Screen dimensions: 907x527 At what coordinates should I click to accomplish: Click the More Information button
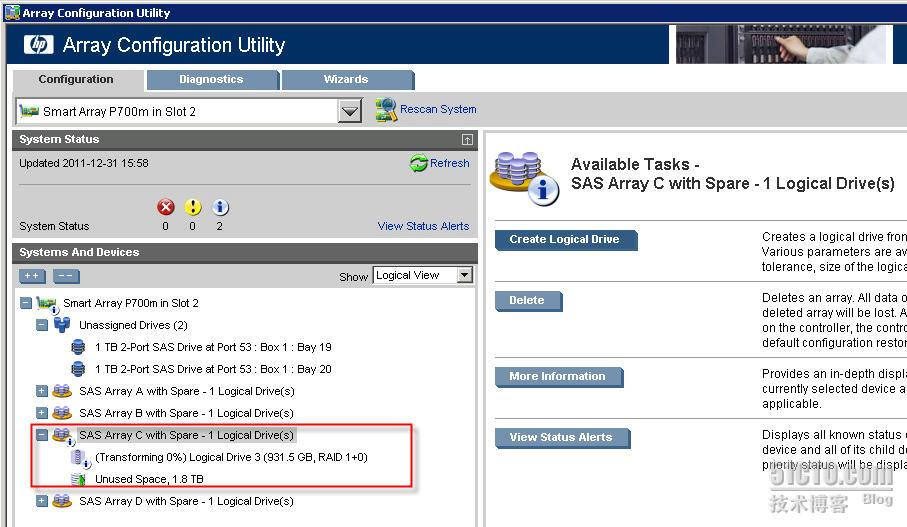pyautogui.click(x=559, y=377)
